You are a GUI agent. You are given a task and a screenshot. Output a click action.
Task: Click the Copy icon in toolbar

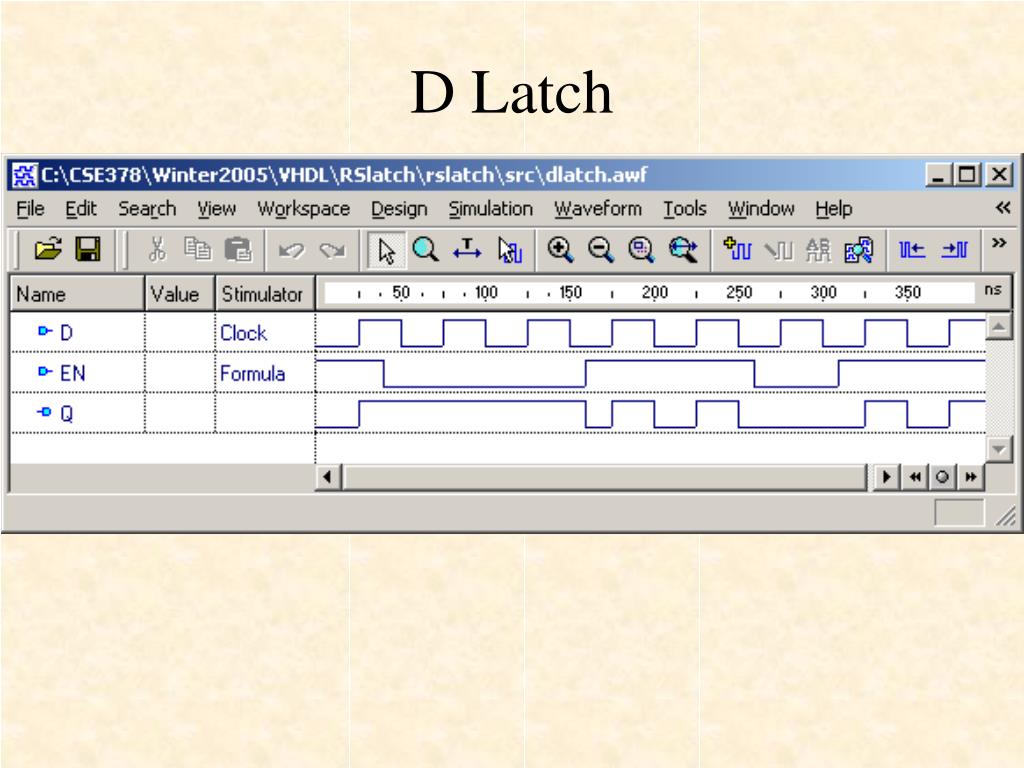(x=197, y=249)
